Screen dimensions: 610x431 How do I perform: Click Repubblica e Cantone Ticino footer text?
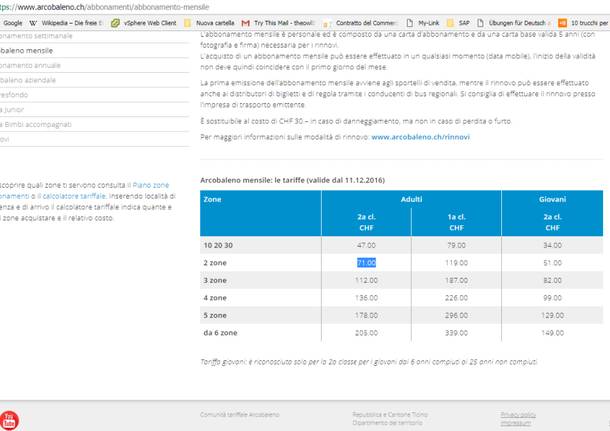[x=390, y=415]
